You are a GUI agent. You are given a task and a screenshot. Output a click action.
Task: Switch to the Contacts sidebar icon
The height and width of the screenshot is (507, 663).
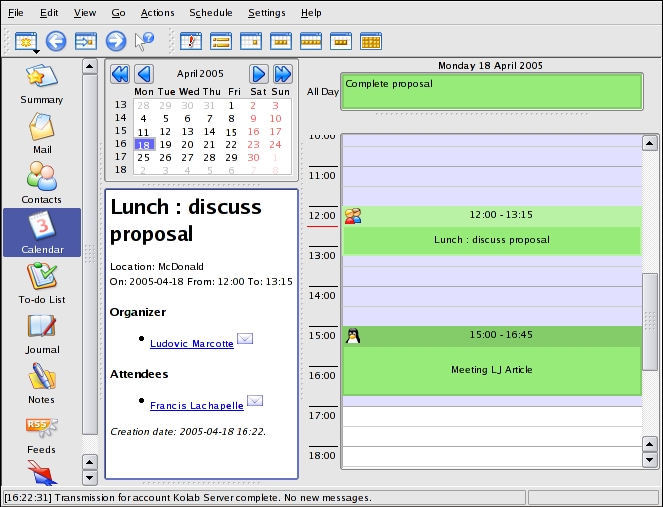coord(42,183)
